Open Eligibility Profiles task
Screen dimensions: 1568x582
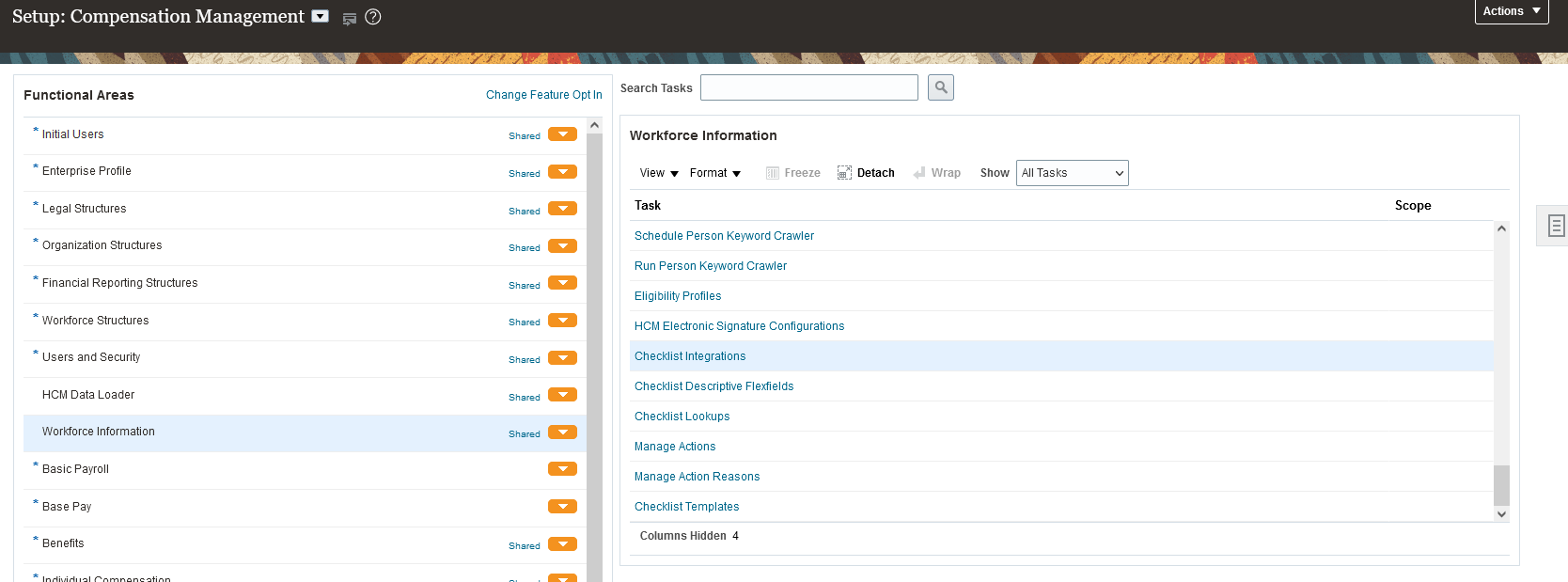pos(678,296)
